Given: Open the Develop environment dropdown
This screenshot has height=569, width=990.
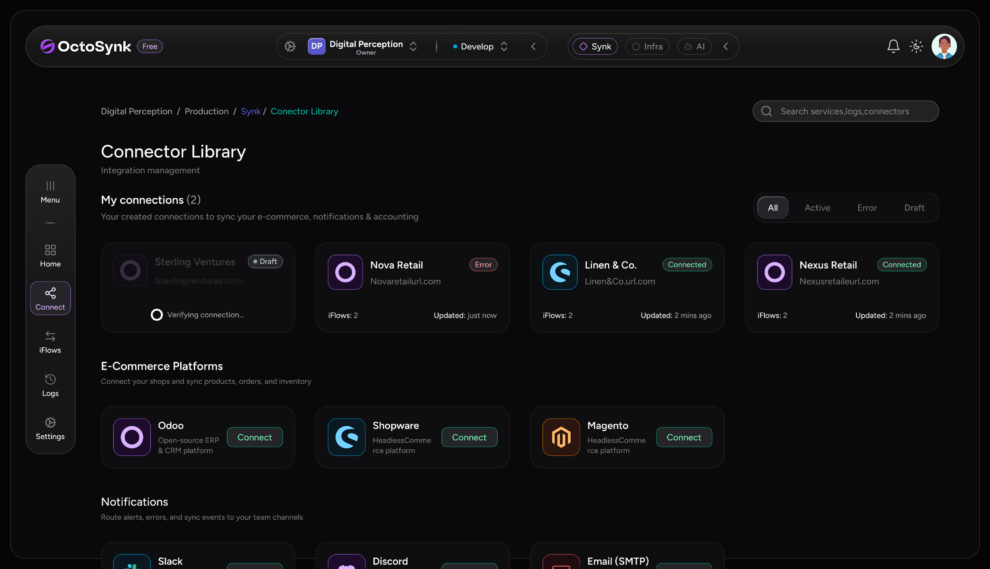Looking at the screenshot, I should (480, 46).
